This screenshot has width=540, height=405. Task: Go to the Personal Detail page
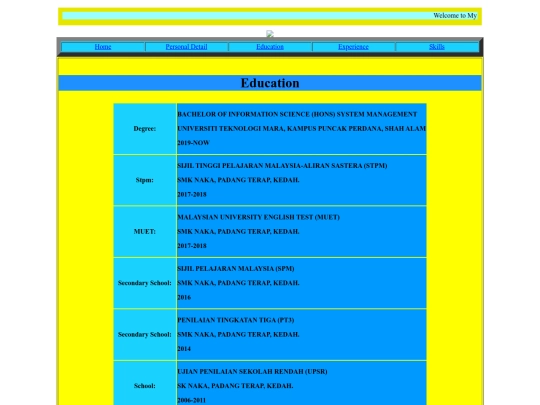(186, 46)
